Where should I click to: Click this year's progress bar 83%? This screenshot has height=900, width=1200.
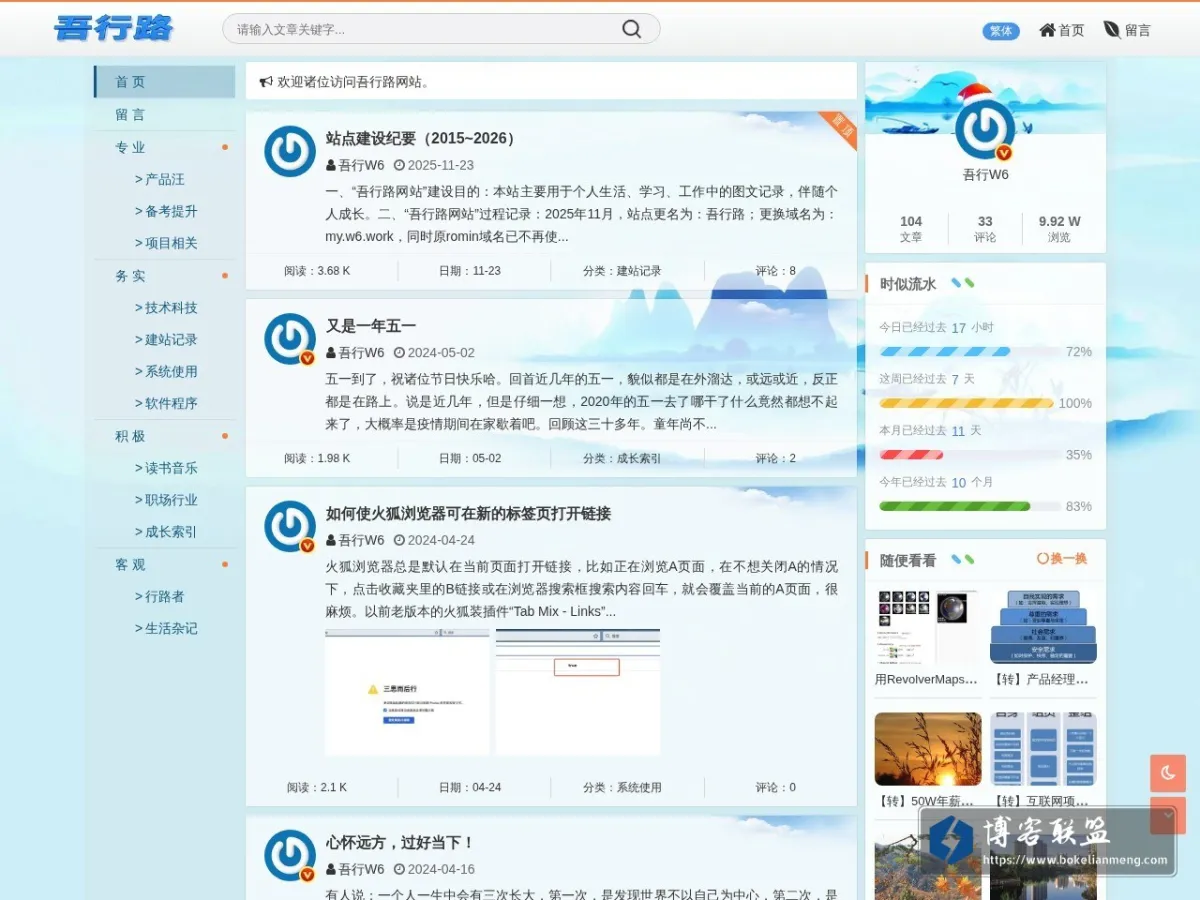tap(968, 506)
